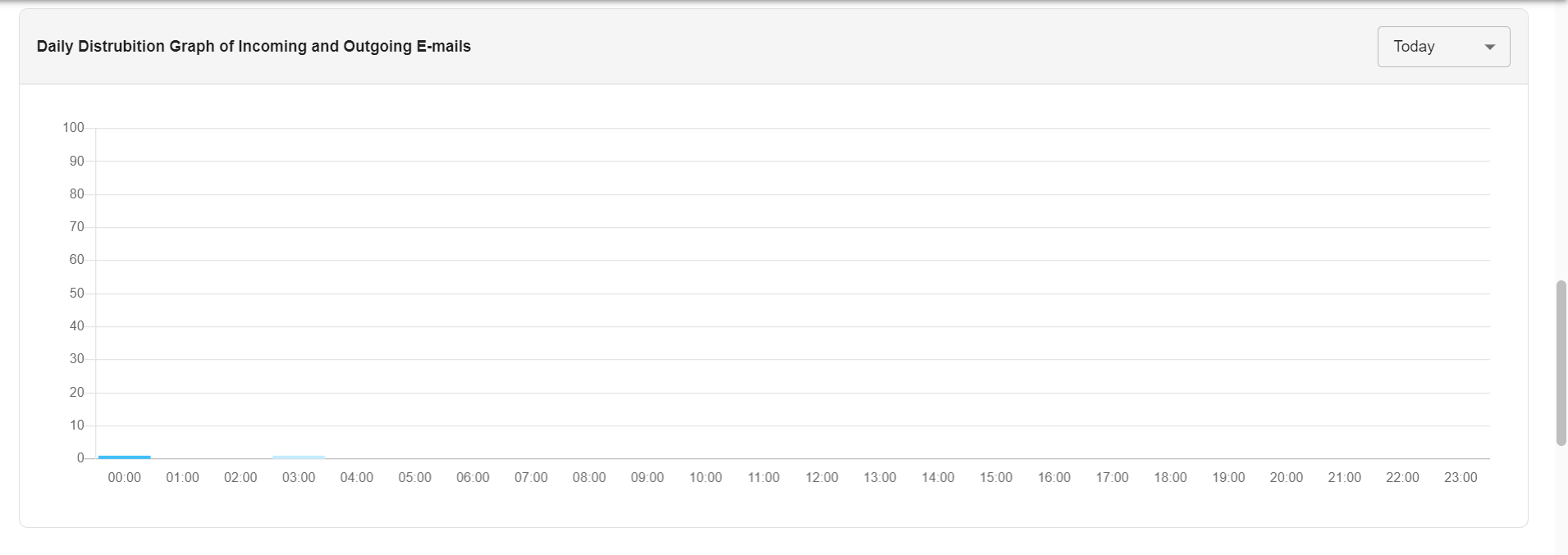
Task: Click the caret arrow beside Today
Action: [1490, 48]
